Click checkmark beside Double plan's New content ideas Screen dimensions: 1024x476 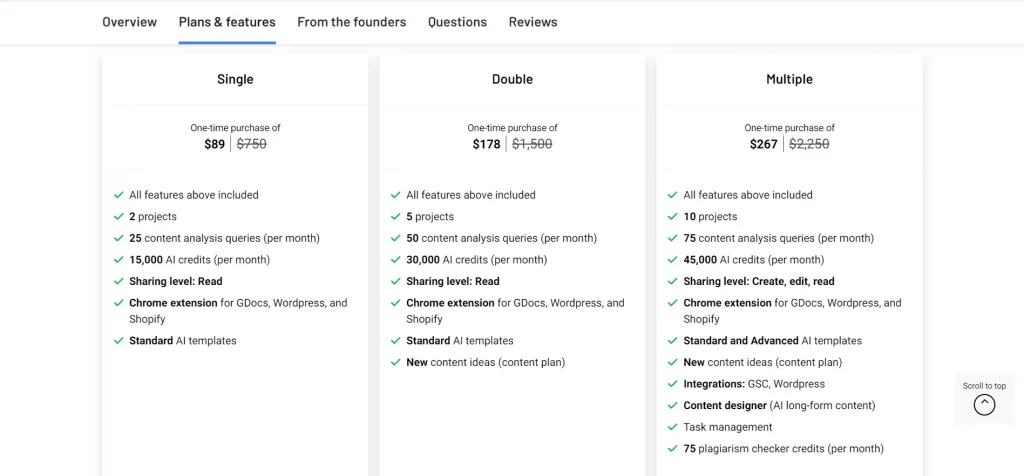click(396, 362)
